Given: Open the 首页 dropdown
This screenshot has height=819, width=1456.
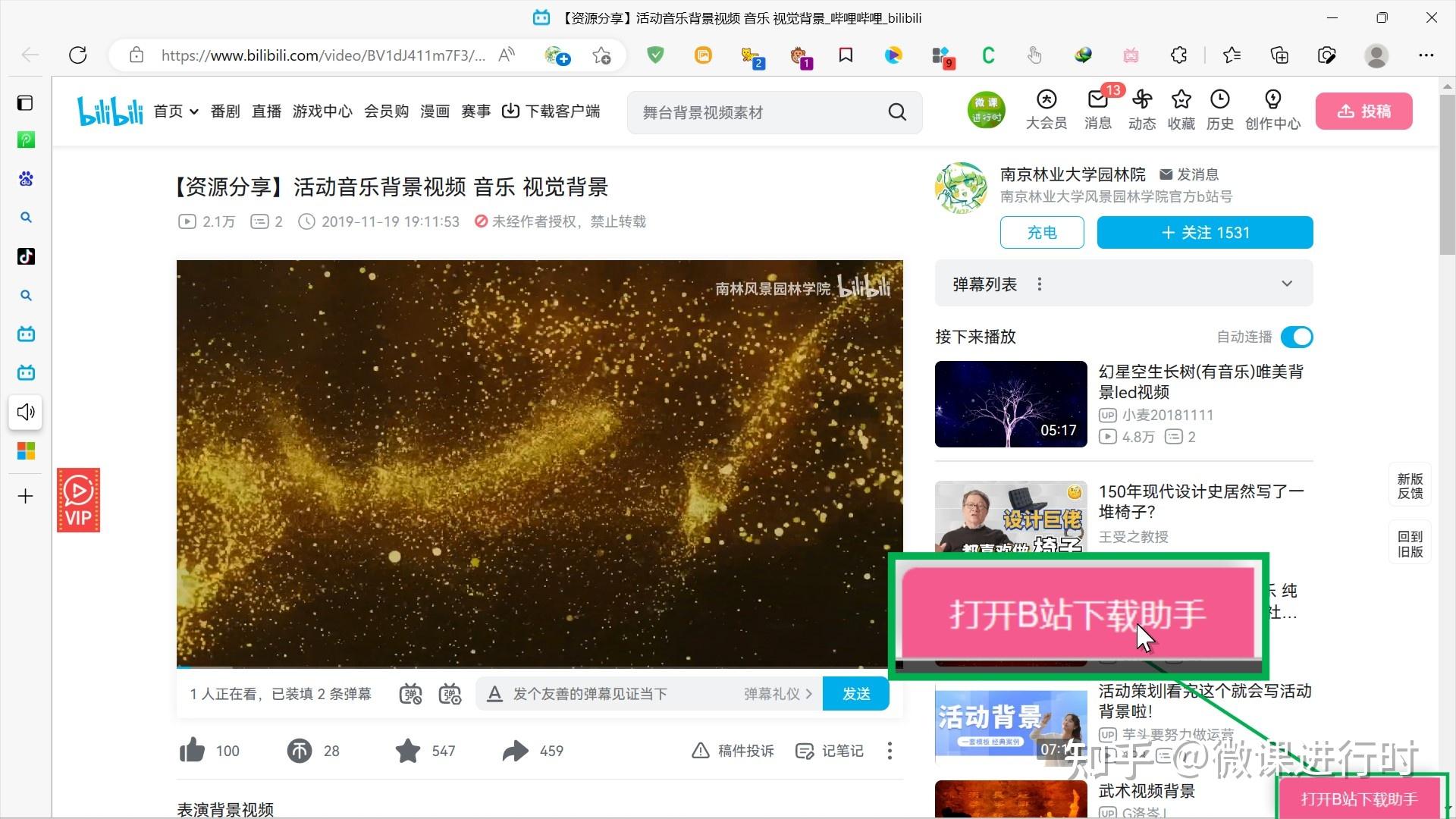Looking at the screenshot, I should pyautogui.click(x=175, y=111).
